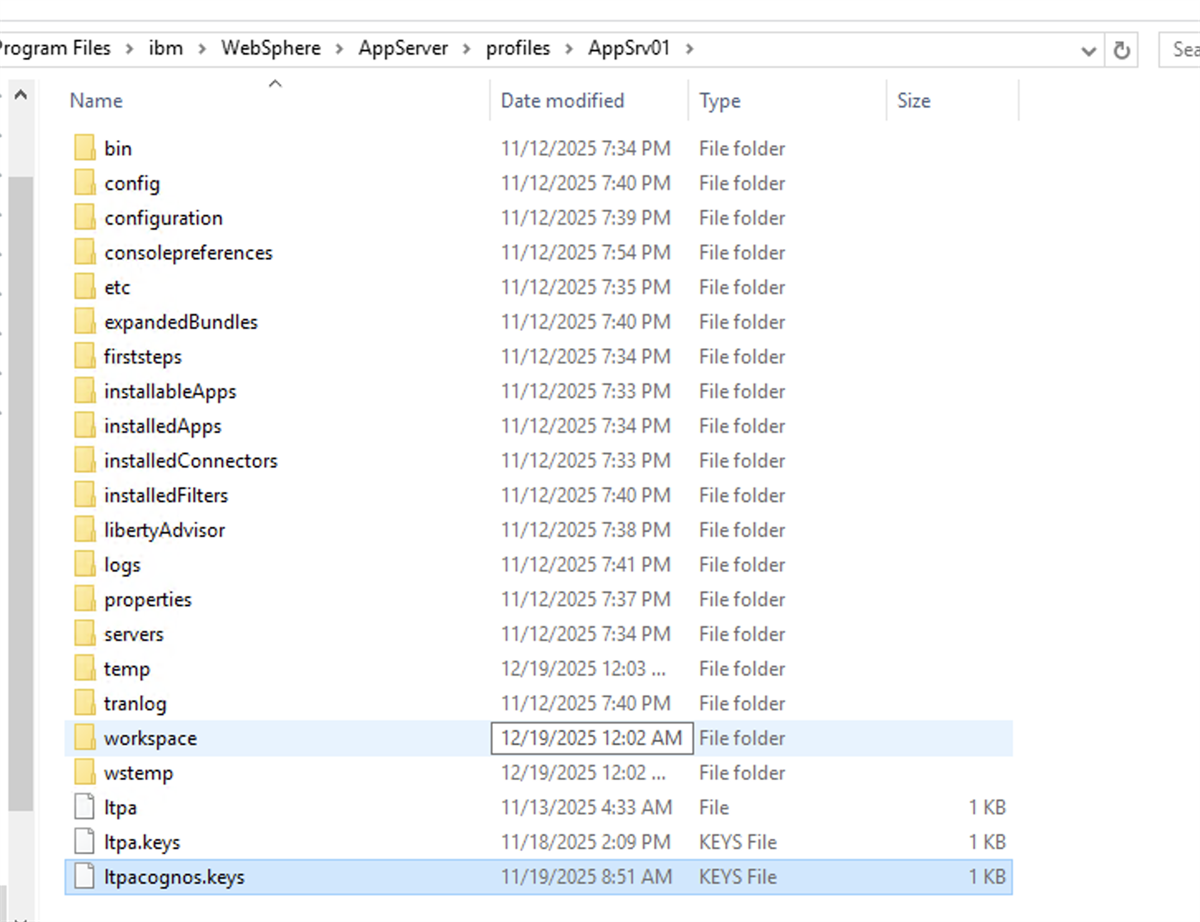The width and height of the screenshot is (1200, 922).
Task: Click the consolepreferences folder icon
Action: tap(85, 253)
